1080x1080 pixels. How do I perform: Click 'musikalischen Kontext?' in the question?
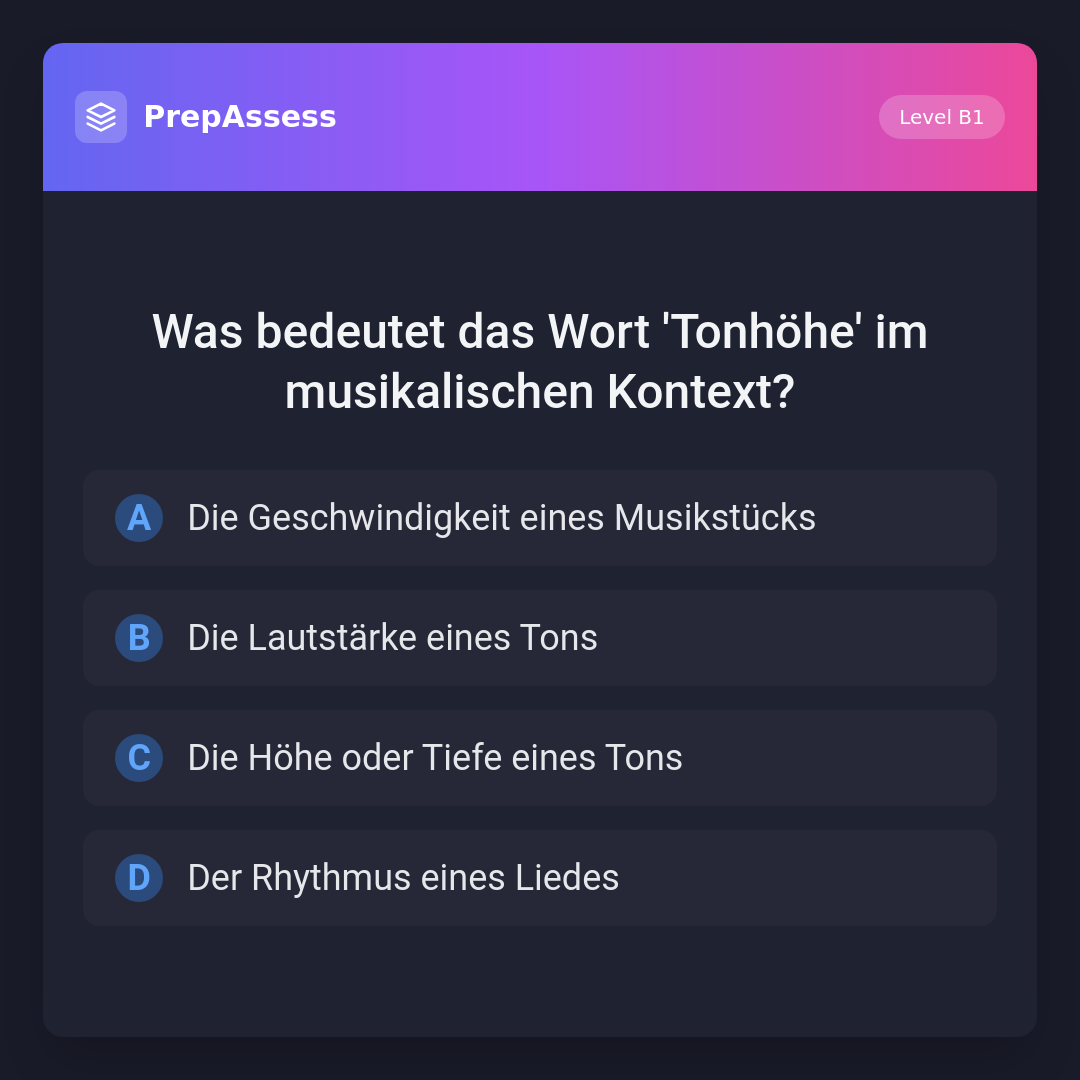tap(540, 392)
